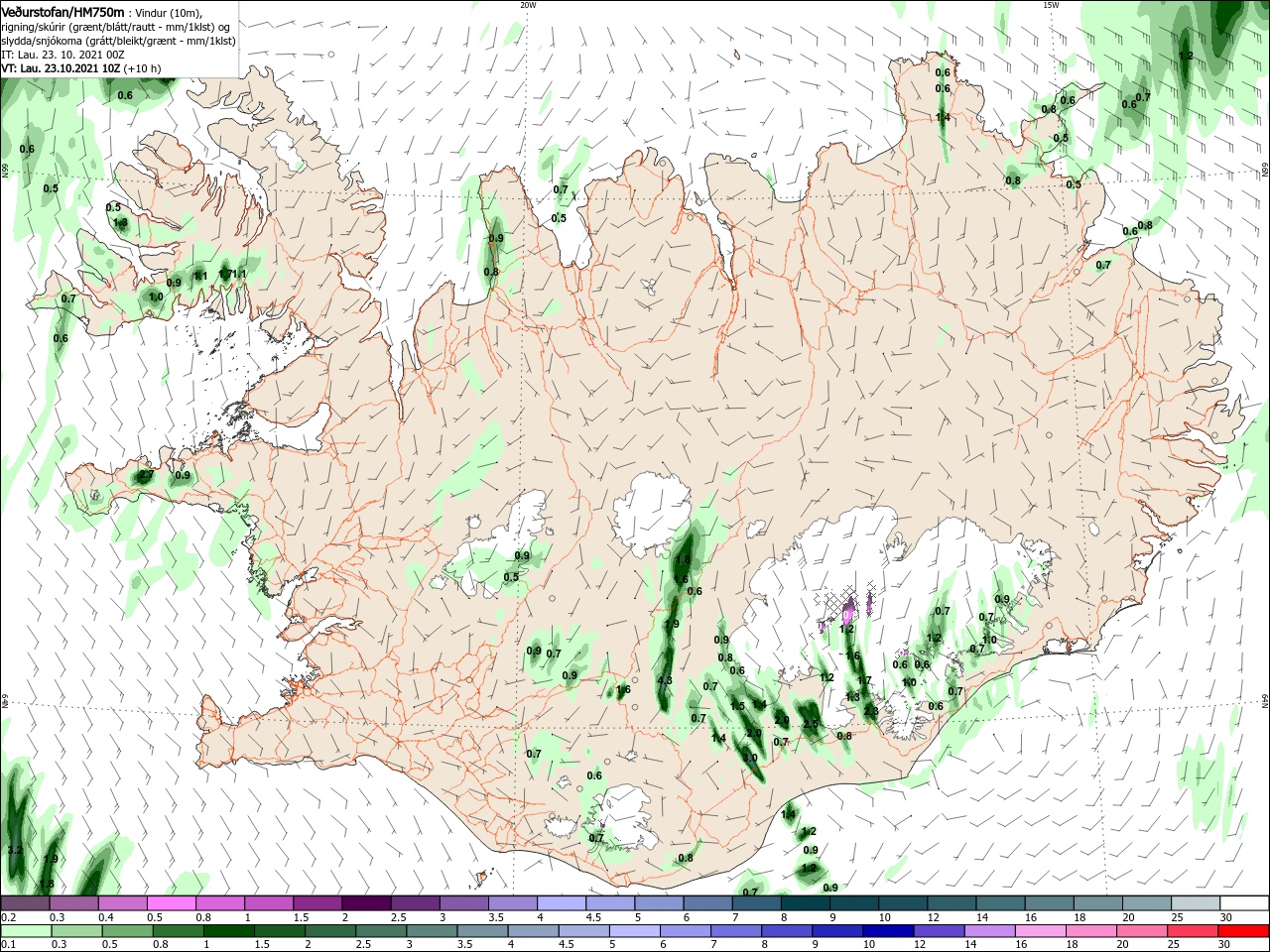Click the "VT: Lau. 23.10.2021 10Z" valid time
Image resolution: width=1270 pixels, height=952 pixels.
pos(62,68)
